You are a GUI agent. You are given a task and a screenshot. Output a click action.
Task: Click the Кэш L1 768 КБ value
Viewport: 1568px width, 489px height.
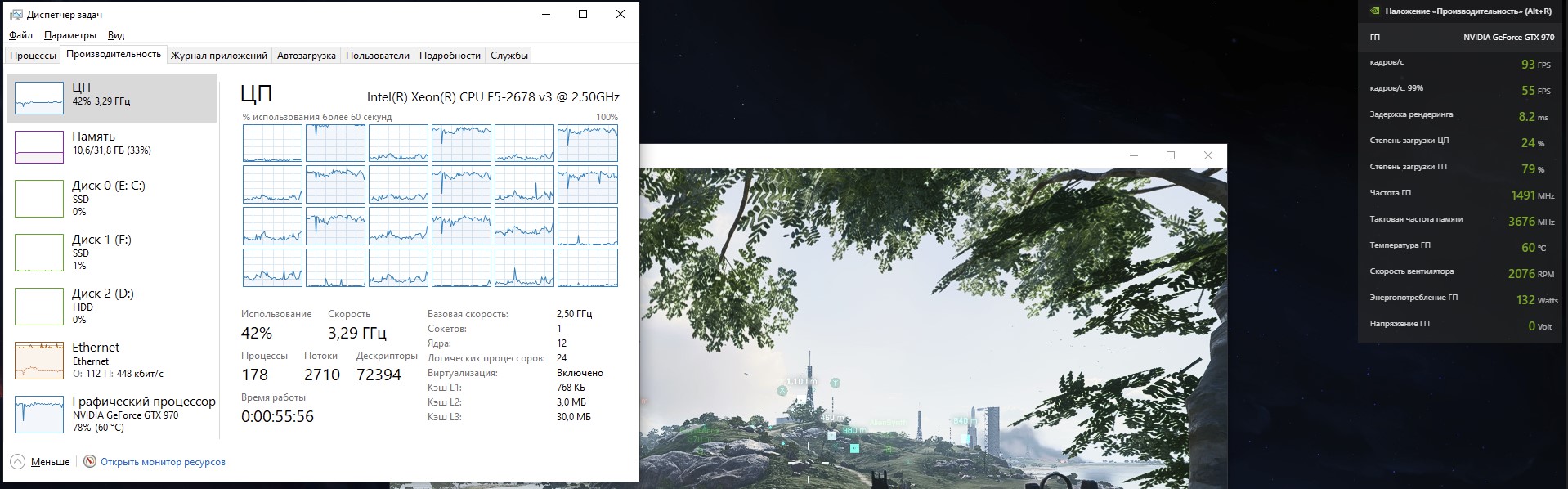pos(571,388)
